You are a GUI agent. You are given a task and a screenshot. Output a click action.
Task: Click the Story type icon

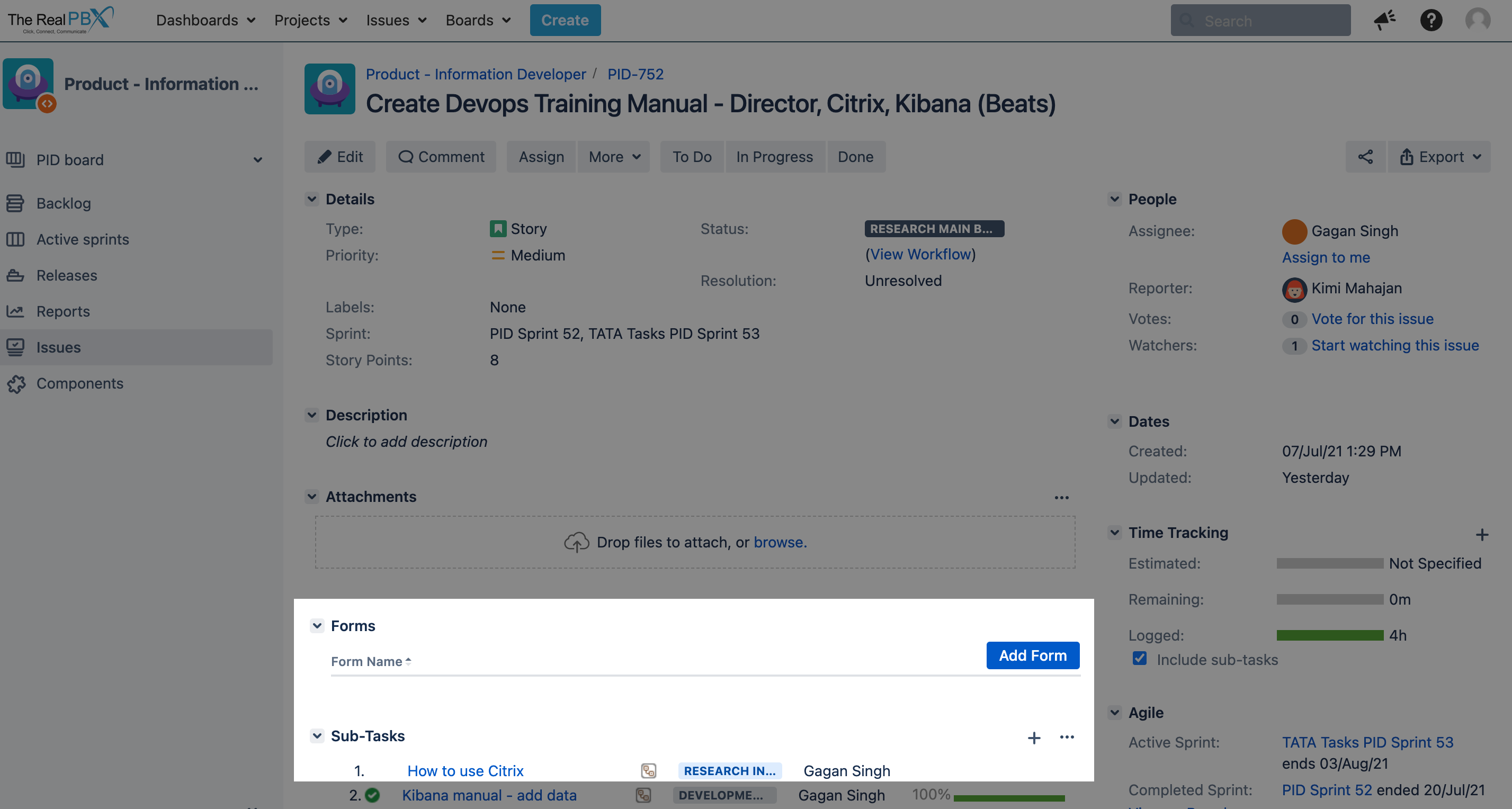[498, 229]
